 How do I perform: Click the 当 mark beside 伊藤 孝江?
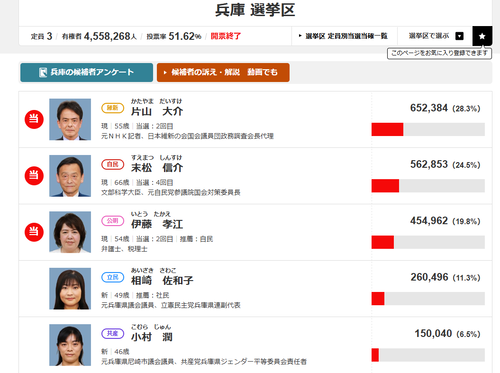(x=34, y=232)
